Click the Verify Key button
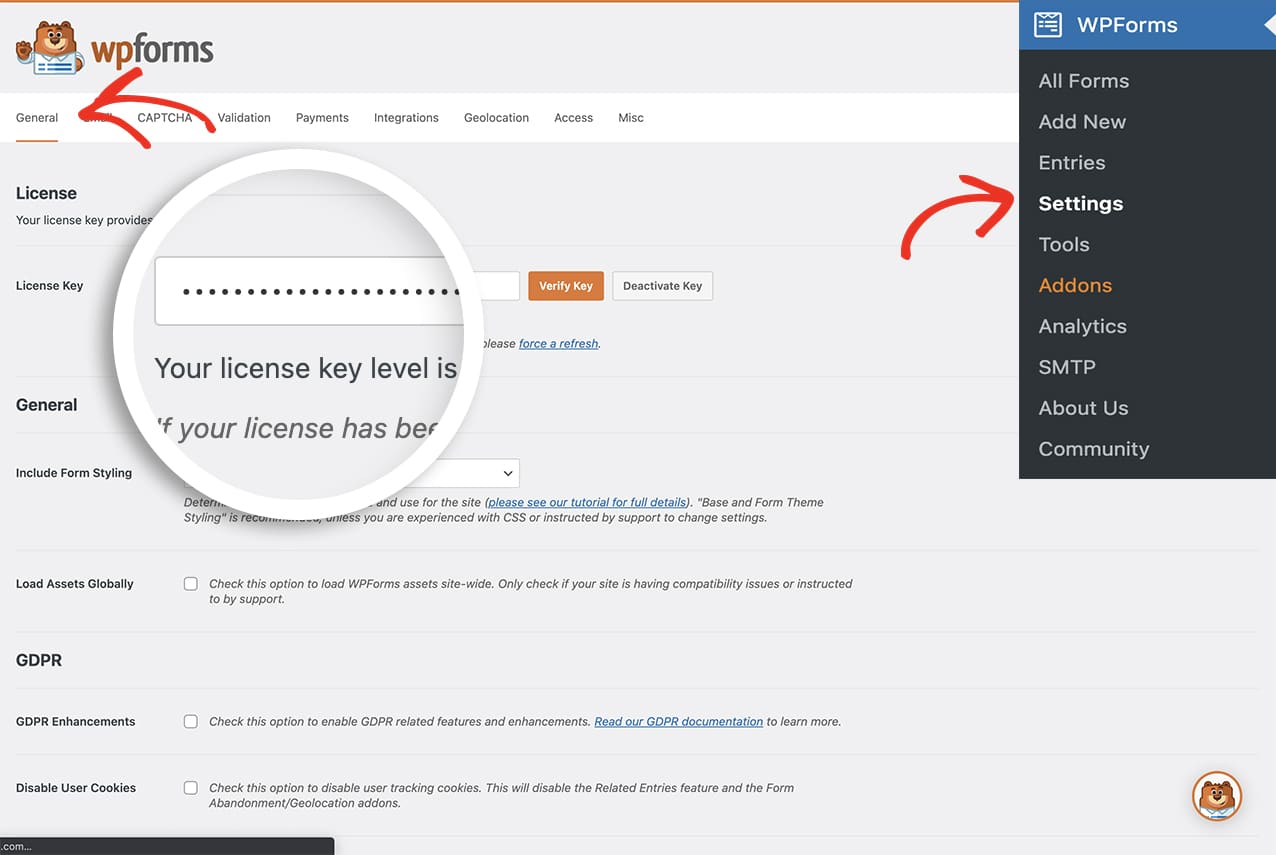Image resolution: width=1276 pixels, height=855 pixels. tap(566, 286)
